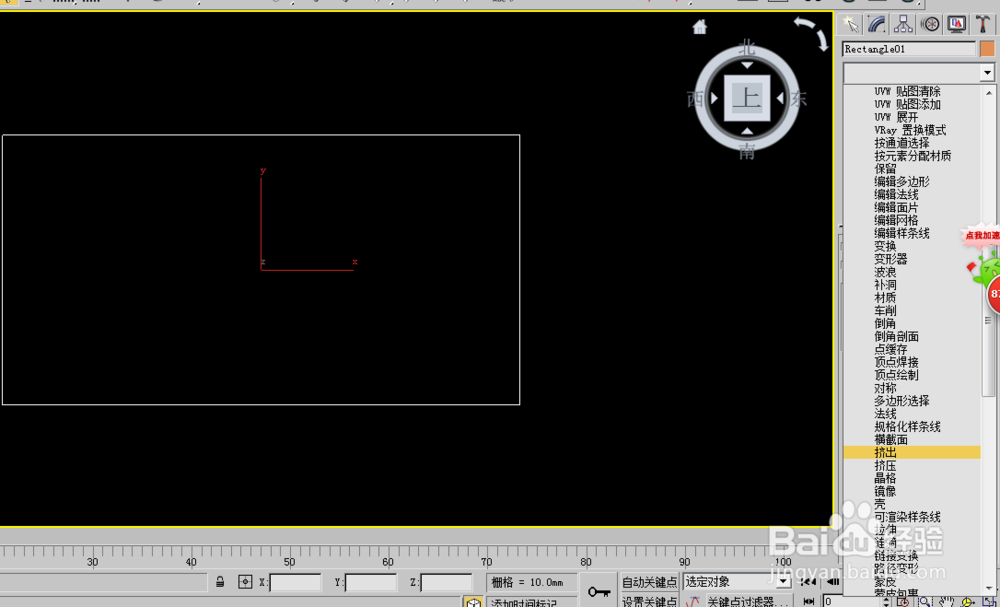Viewport: 1000px width, 607px height.
Task: Click the Z coordinate input field
Action: pos(446,582)
